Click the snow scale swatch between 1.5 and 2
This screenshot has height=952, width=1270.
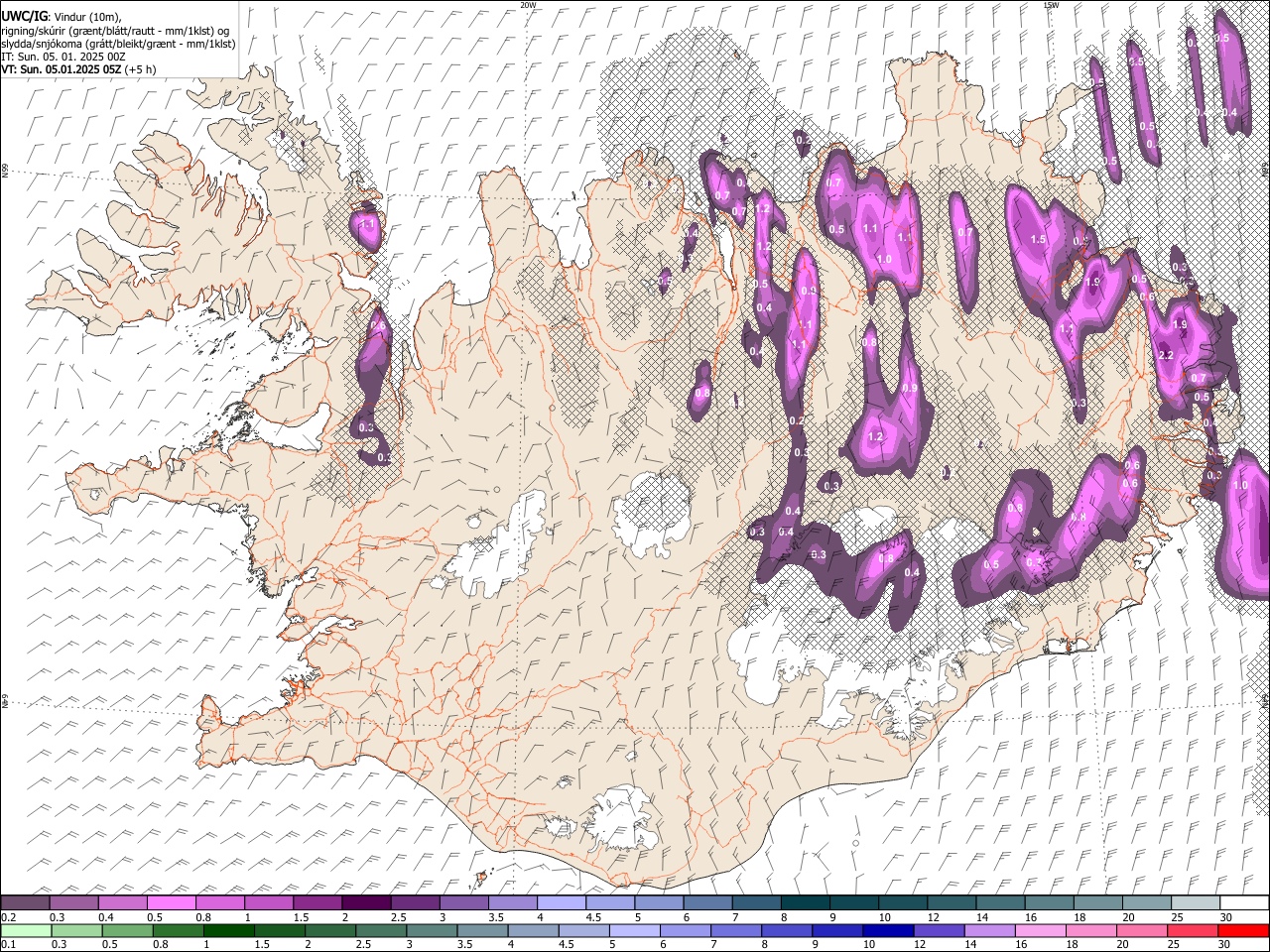pyautogui.click(x=317, y=903)
